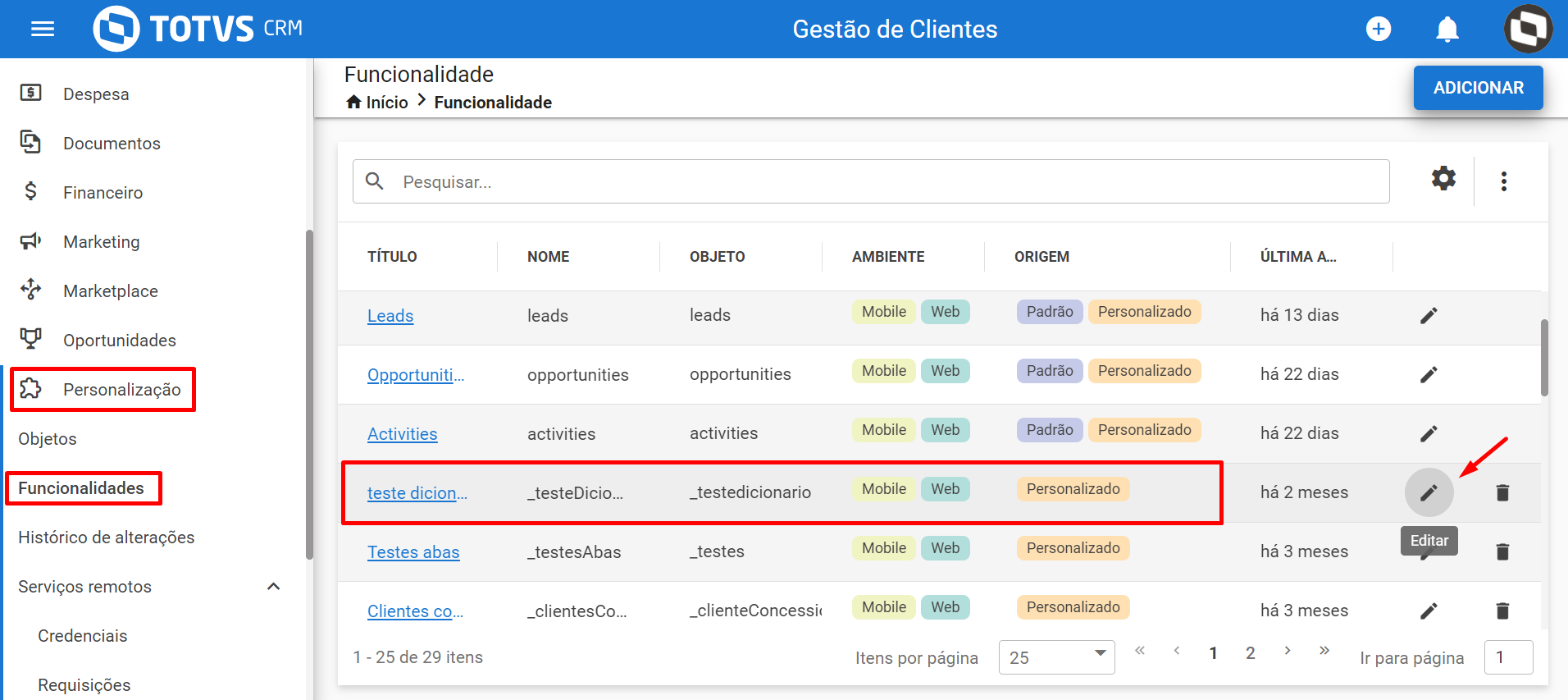1568x700 pixels.
Task: Click the Oportunidades trophy icon
Action: coord(31,339)
